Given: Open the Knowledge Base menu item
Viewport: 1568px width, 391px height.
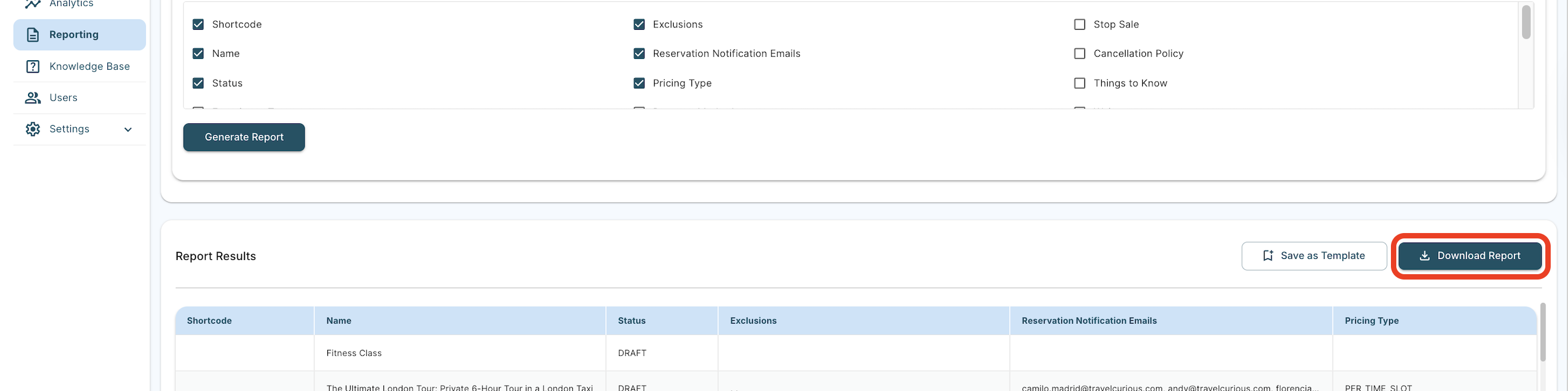Looking at the screenshot, I should coord(89,66).
